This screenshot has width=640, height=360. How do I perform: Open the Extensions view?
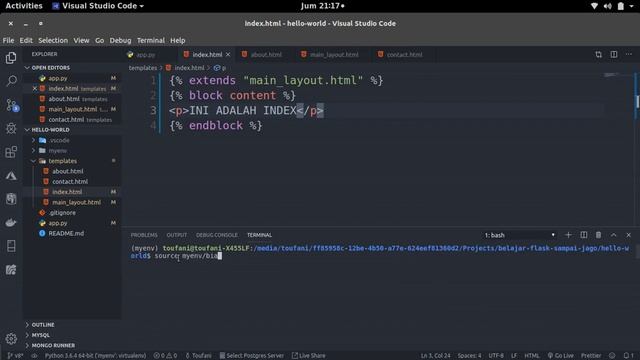pos(11,152)
